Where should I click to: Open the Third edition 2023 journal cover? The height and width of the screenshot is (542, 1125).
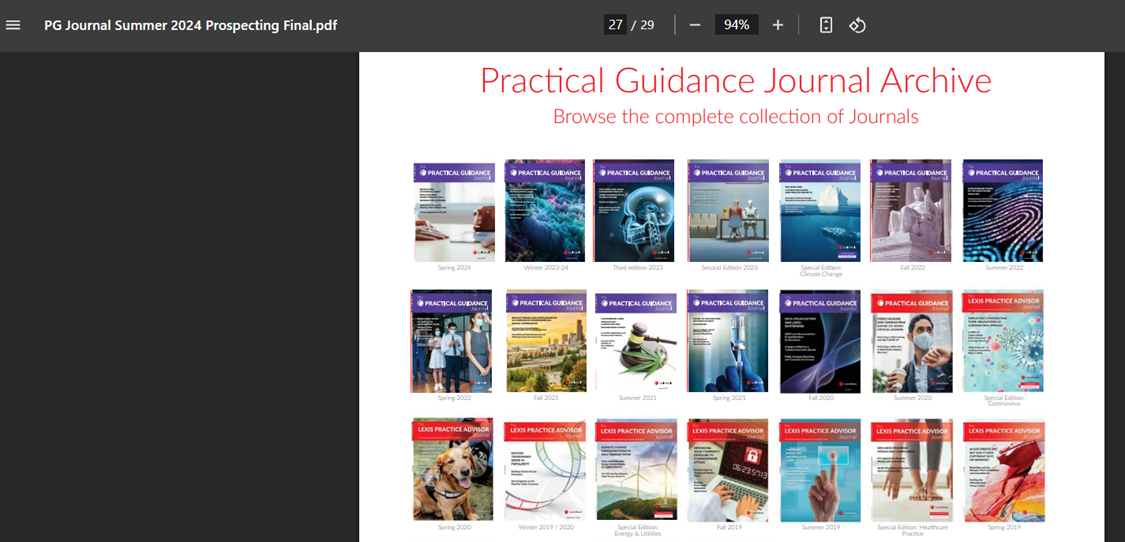[x=634, y=211]
